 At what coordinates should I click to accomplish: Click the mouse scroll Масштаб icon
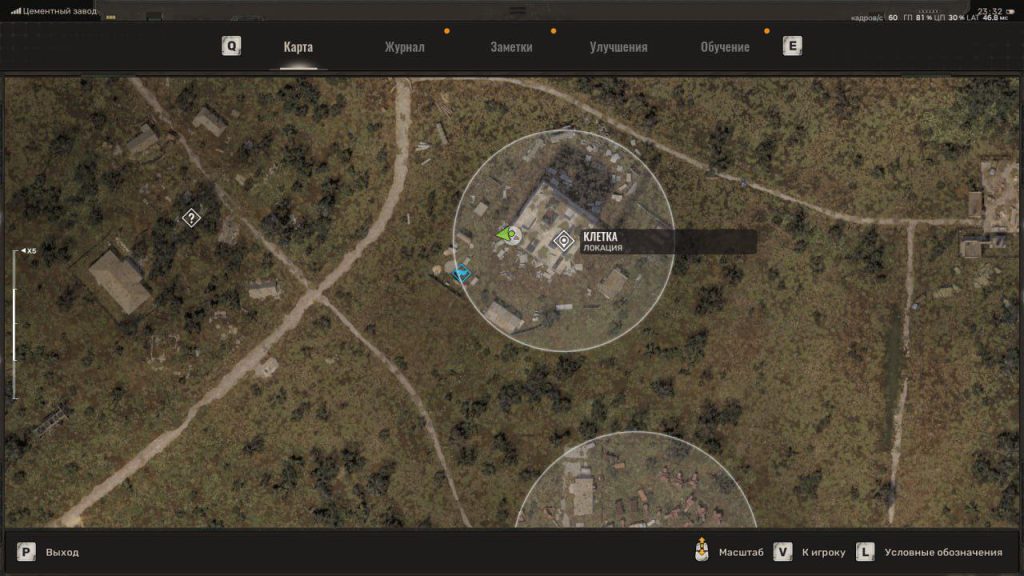tap(703, 552)
